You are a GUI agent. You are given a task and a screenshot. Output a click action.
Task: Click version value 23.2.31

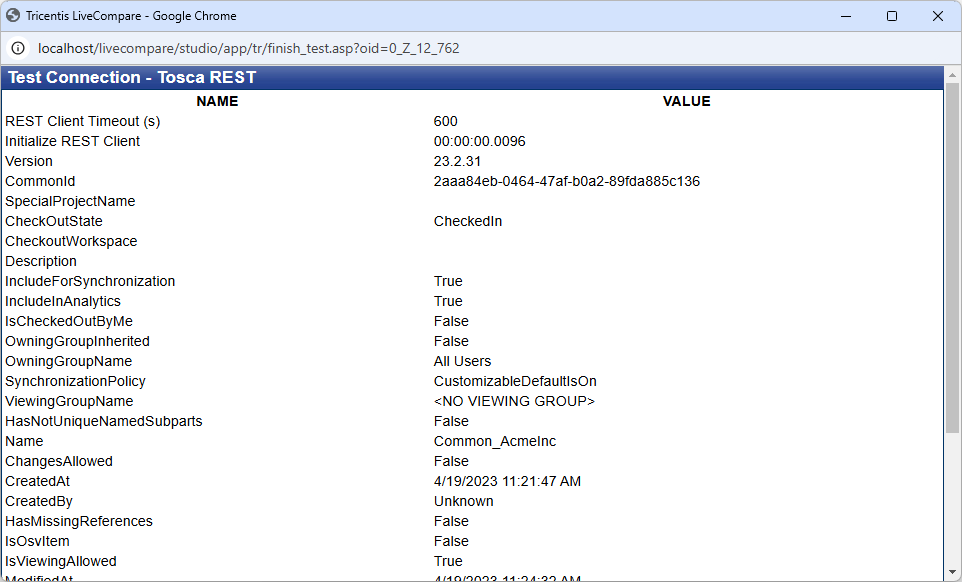(x=457, y=161)
